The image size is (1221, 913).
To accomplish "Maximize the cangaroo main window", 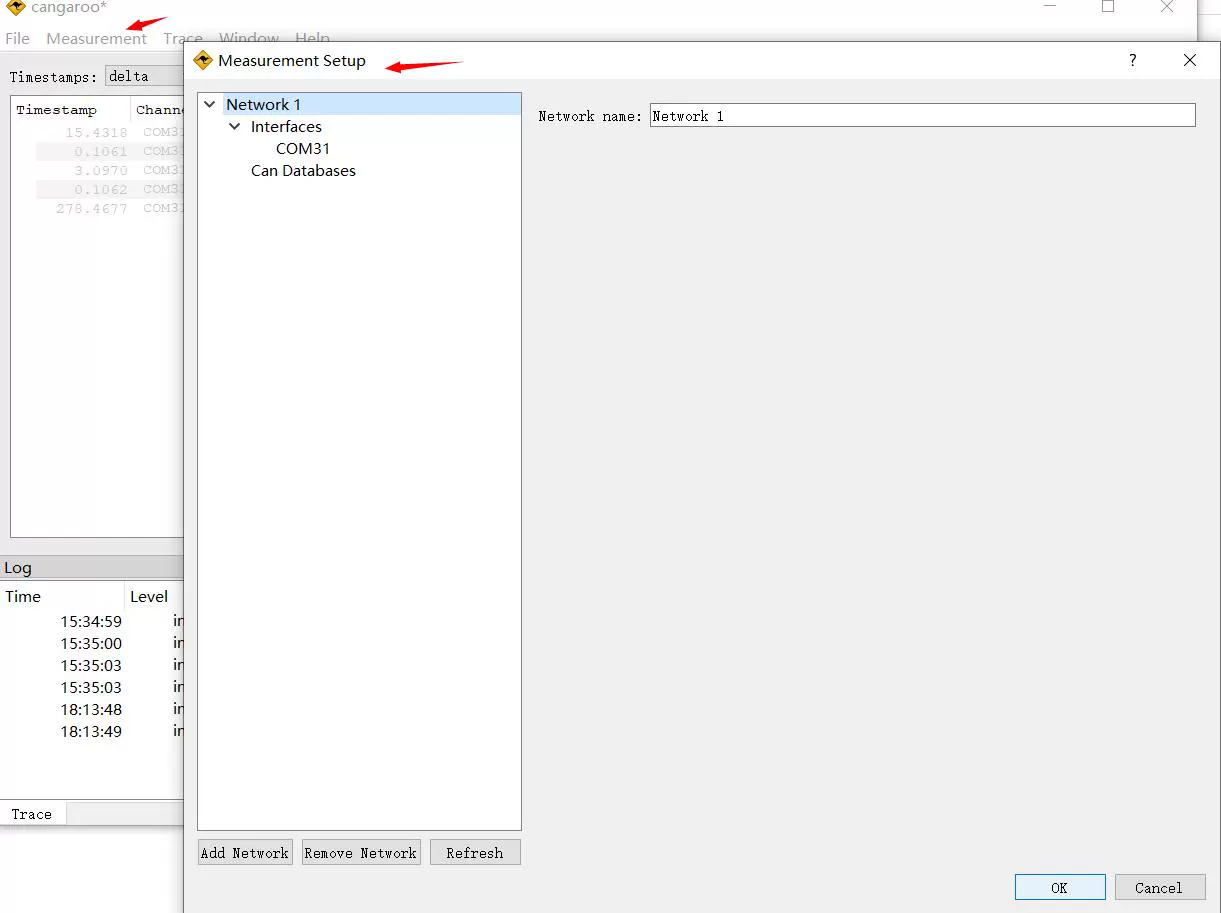I will click(x=1108, y=7).
